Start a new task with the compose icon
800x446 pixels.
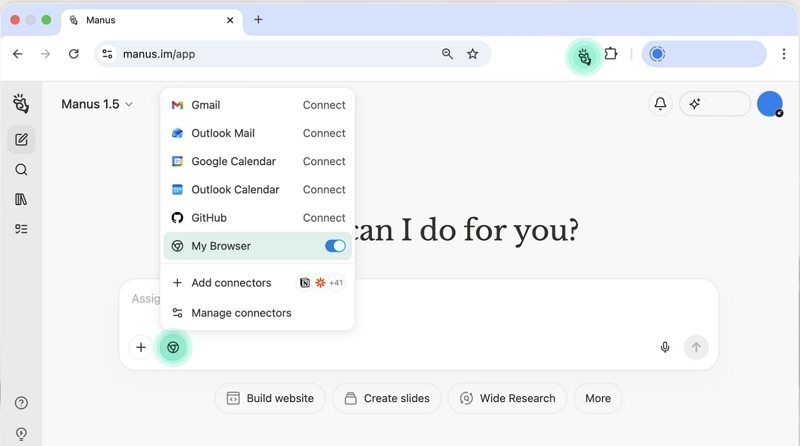coord(21,140)
